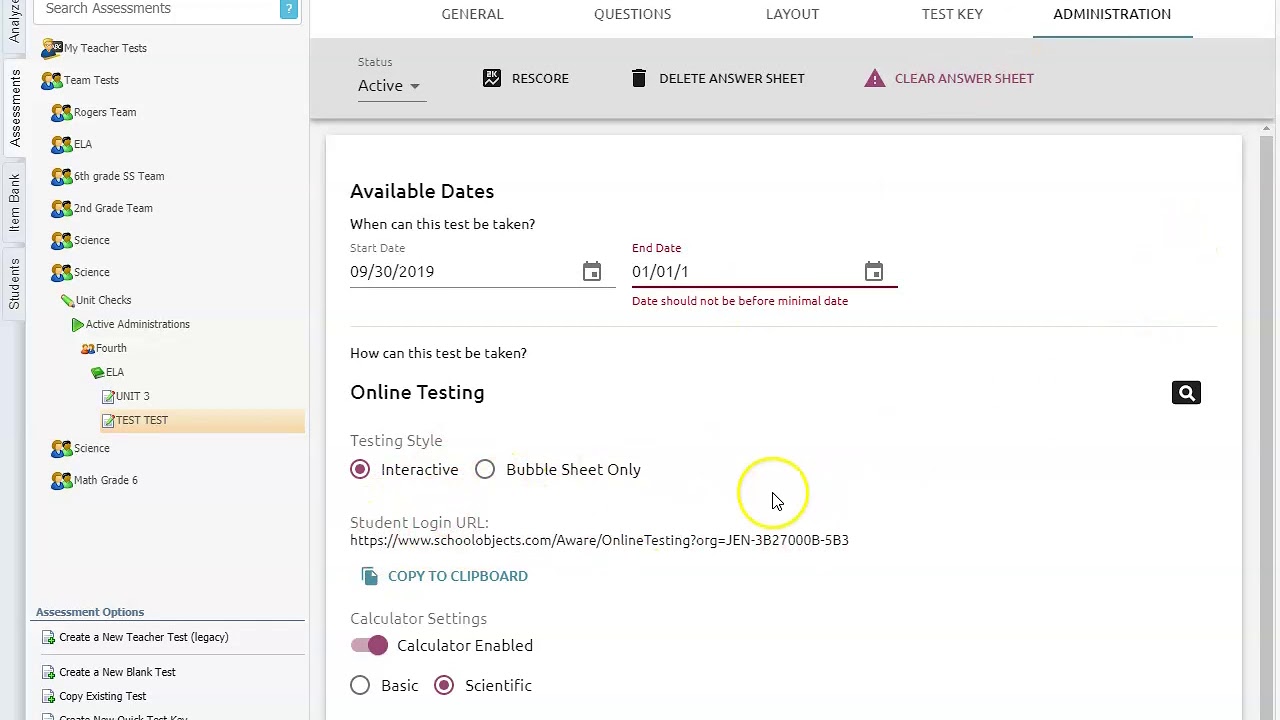1280x720 pixels.
Task: Click Create a New Blank Test link
Action: pos(117,672)
